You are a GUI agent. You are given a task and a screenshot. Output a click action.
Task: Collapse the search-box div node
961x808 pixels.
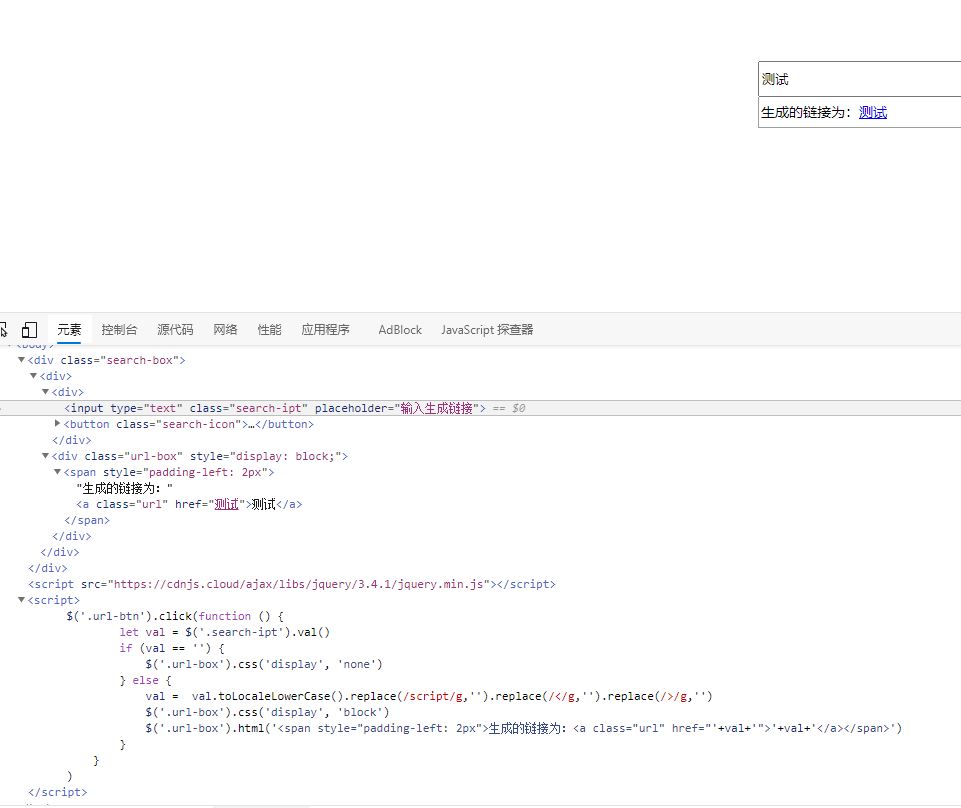[x=22, y=360]
